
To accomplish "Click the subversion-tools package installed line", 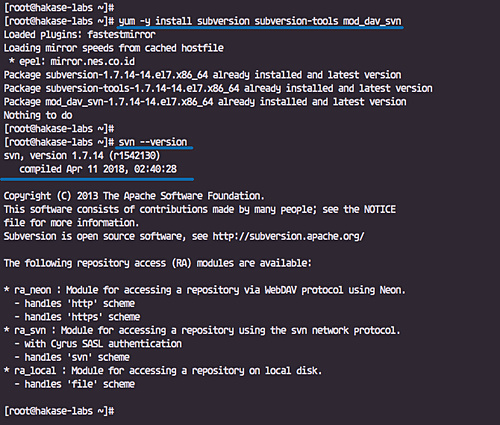I will click(x=218, y=88).
